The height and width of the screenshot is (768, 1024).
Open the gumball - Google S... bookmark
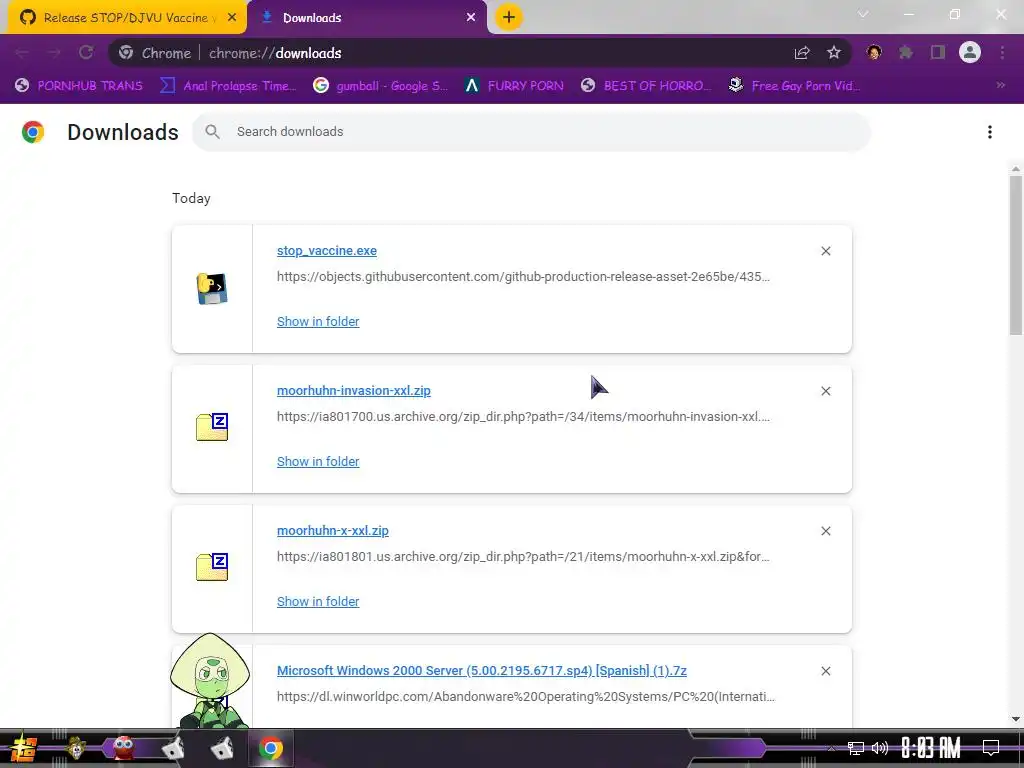380,86
